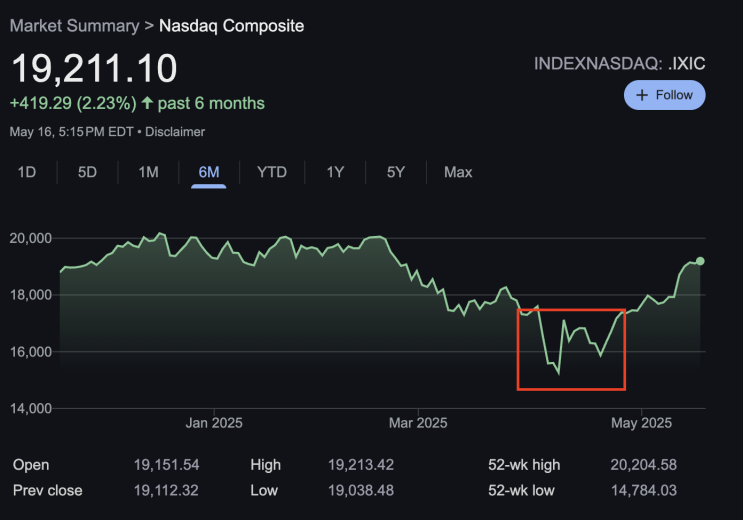This screenshot has height=520, width=743.
Task: Click the 19,211.10 index price
Action: point(94,68)
